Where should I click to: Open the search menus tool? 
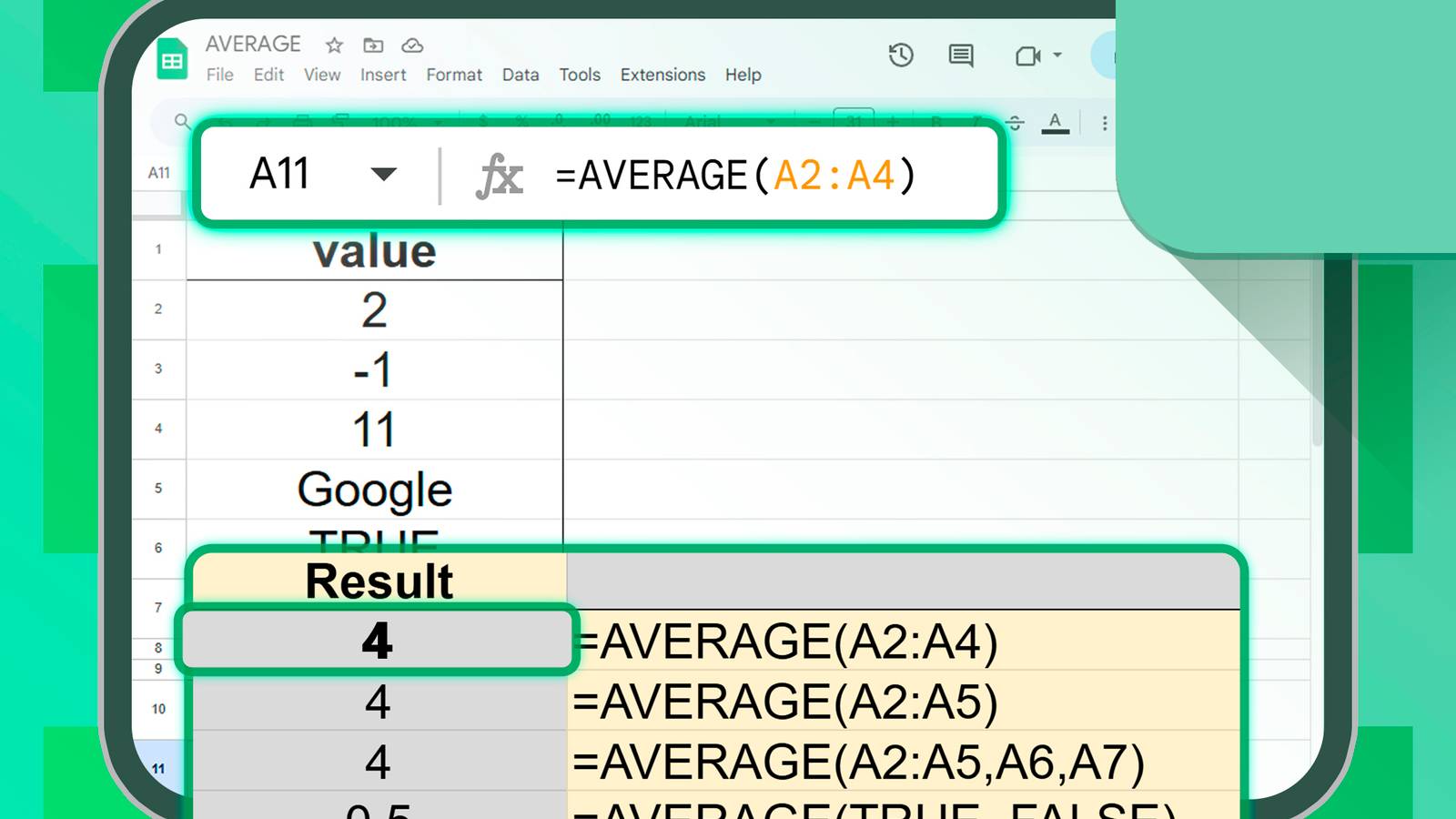[182, 123]
